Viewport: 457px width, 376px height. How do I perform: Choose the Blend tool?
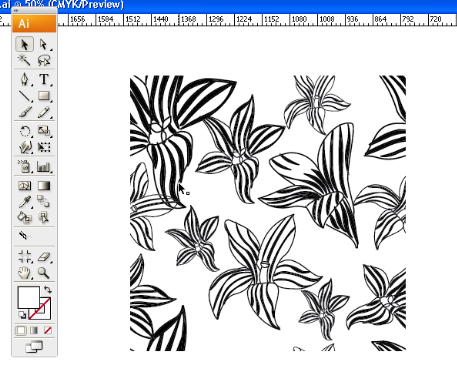[x=44, y=201]
